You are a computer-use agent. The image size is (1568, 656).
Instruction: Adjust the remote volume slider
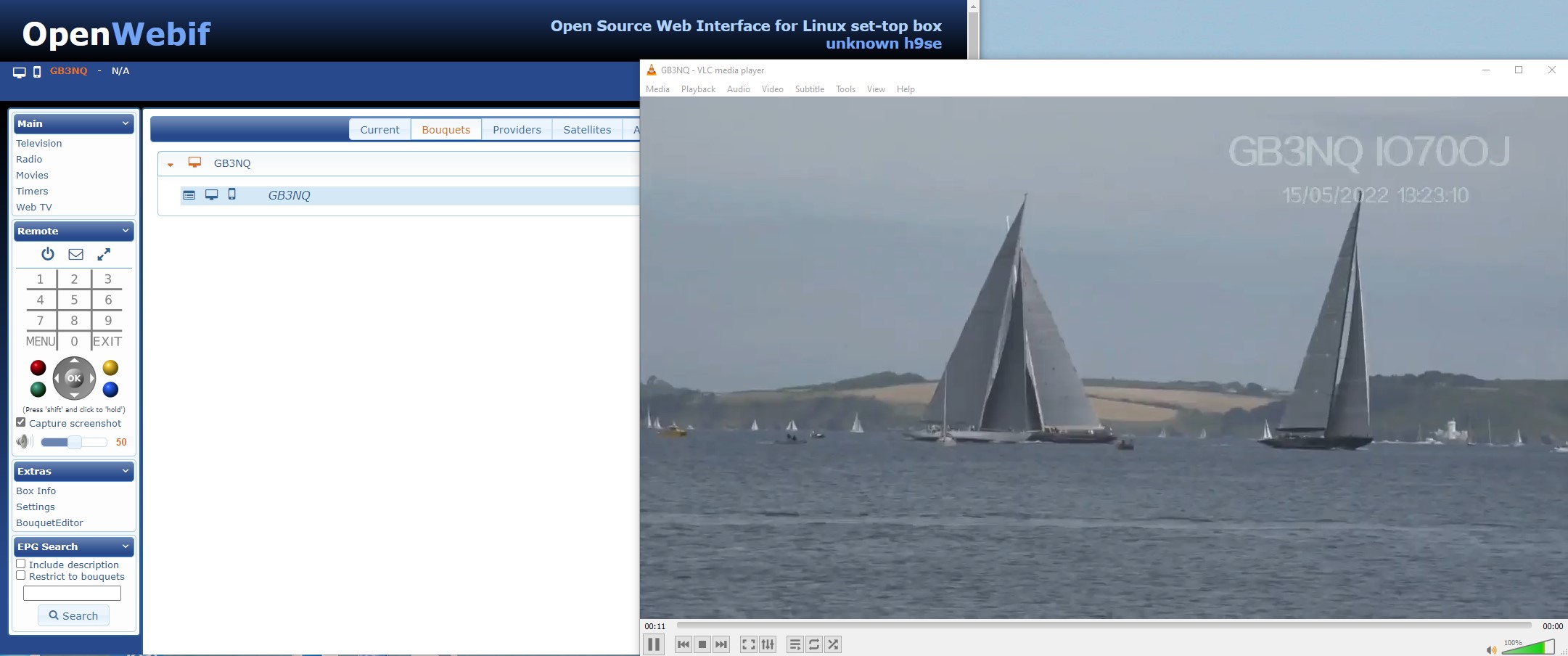74,442
